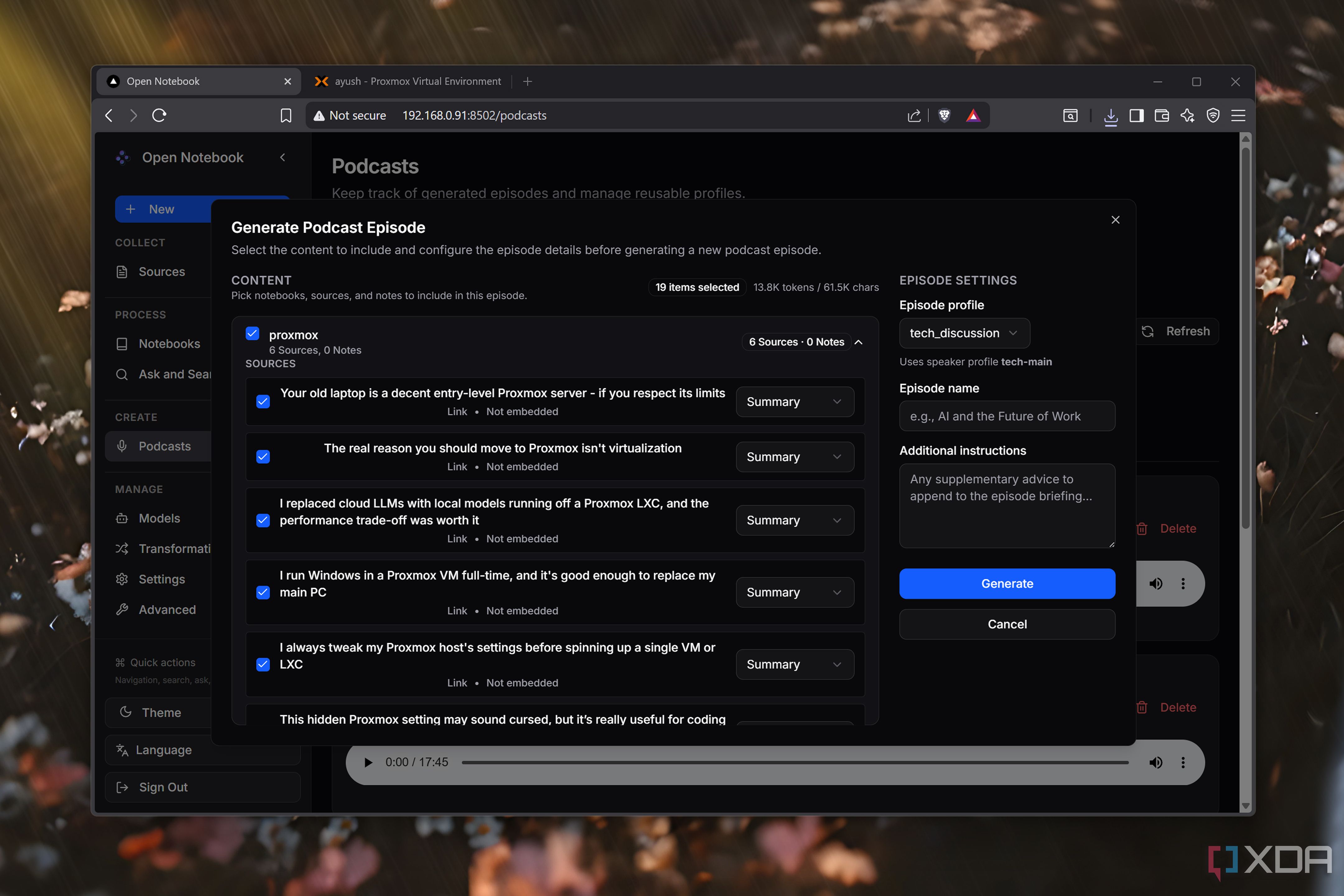Reload the current page
This screenshot has height=896, width=1344.
pyautogui.click(x=159, y=115)
